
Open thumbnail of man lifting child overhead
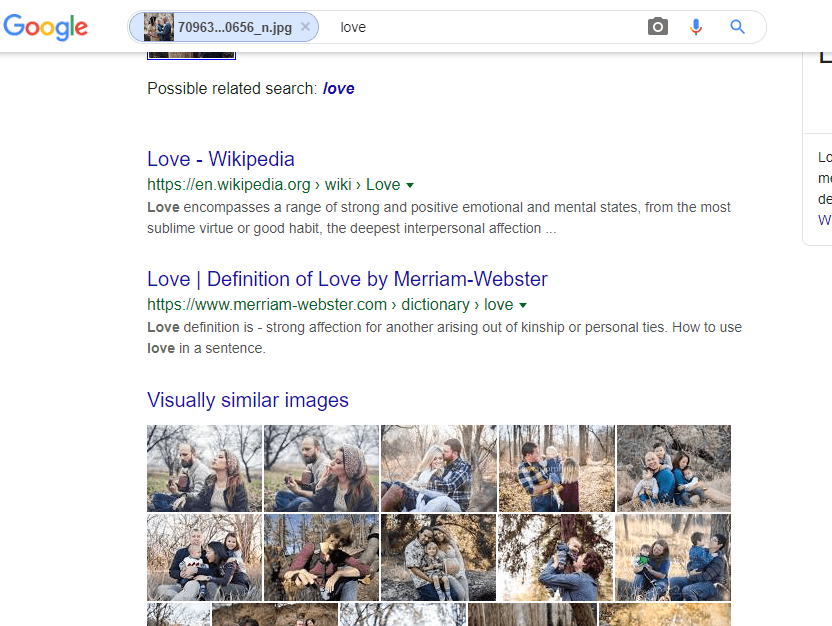pyautogui.click(x=555, y=557)
